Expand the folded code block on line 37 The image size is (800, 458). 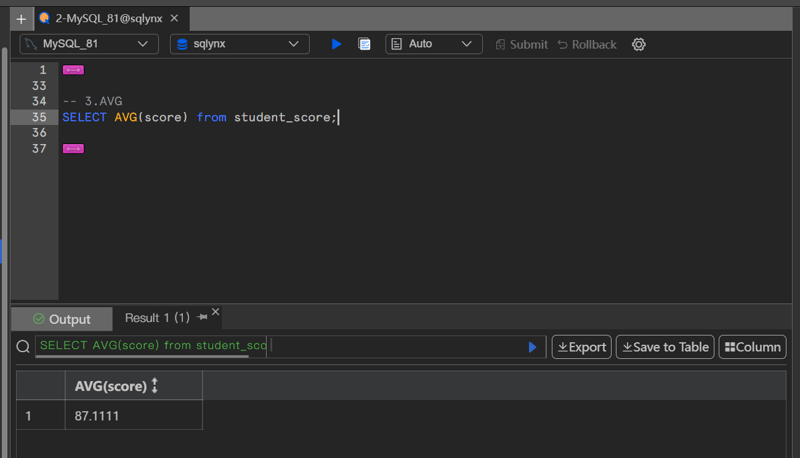click(x=73, y=148)
